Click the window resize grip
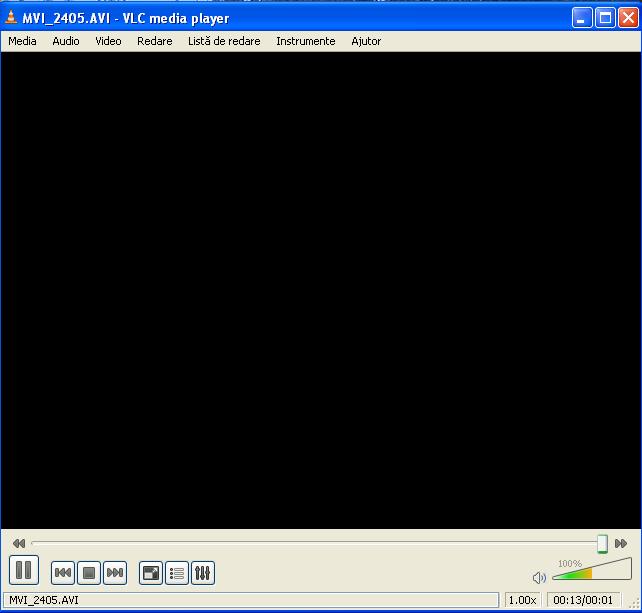Image resolution: width=642 pixels, height=613 pixels. [x=634, y=603]
